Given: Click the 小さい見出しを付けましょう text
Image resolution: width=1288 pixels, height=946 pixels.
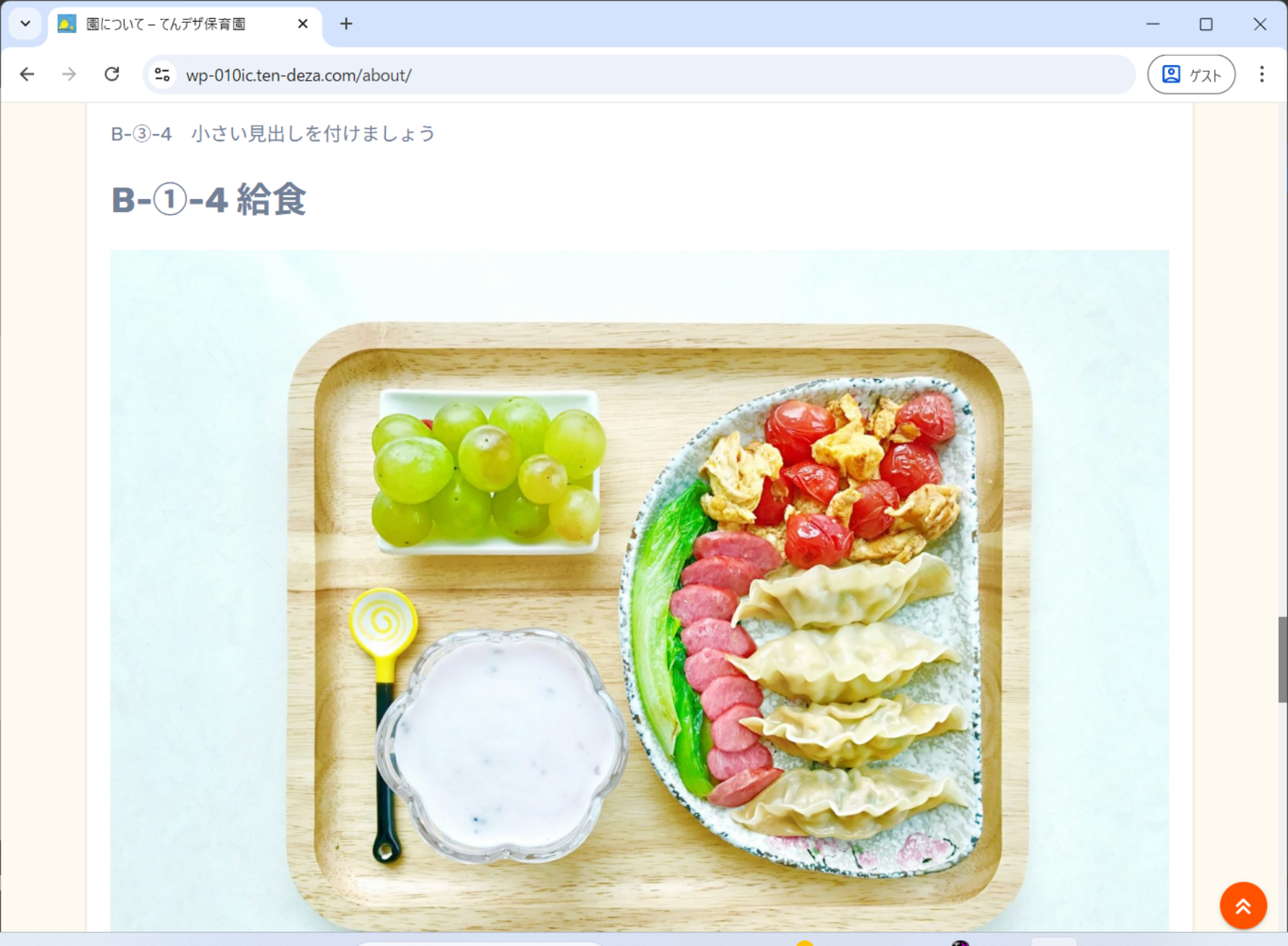Looking at the screenshot, I should (x=313, y=133).
